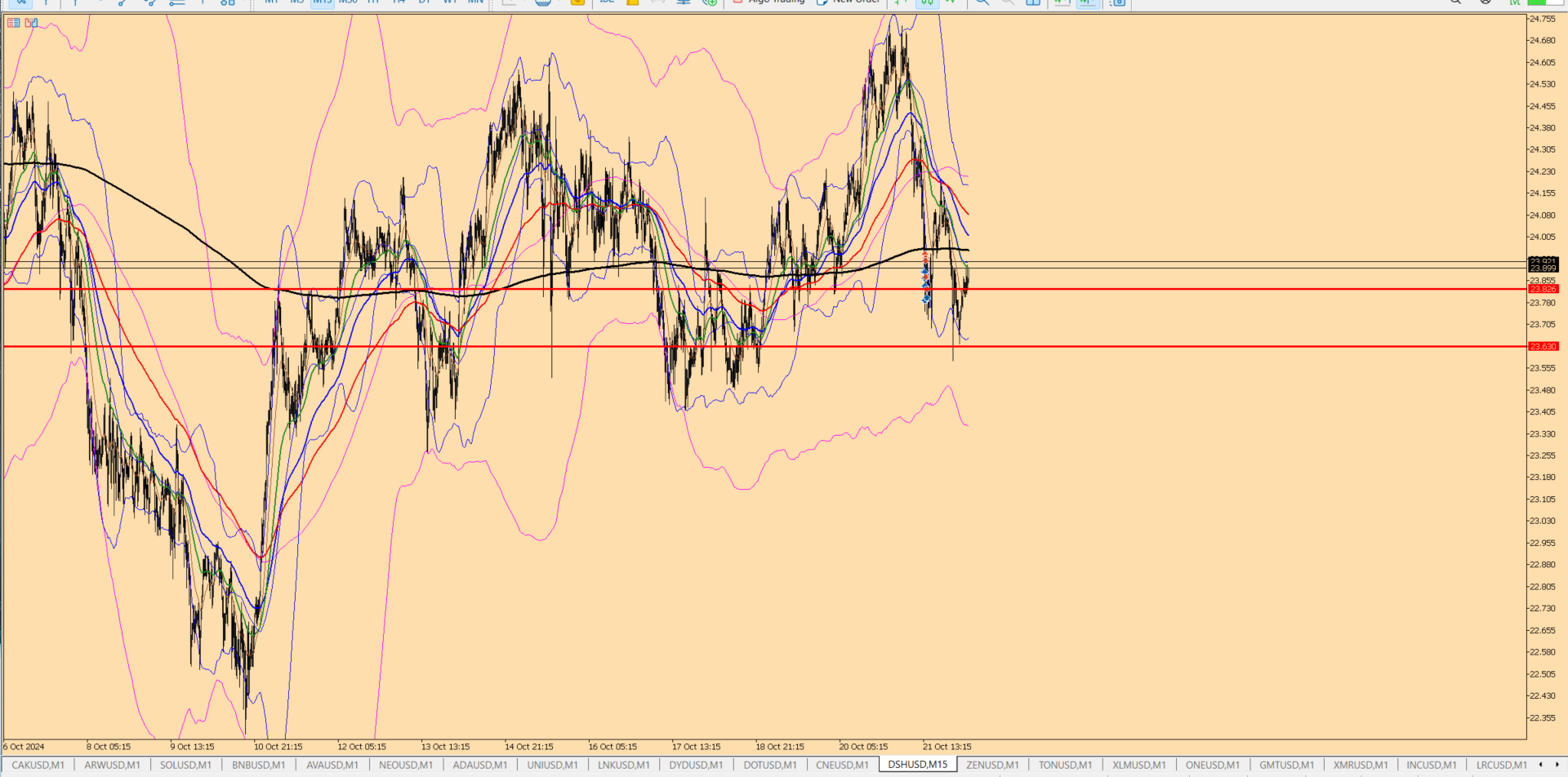Open the one-click trading panel icon
Viewport: 1568px width, 777px height.
[13, 23]
